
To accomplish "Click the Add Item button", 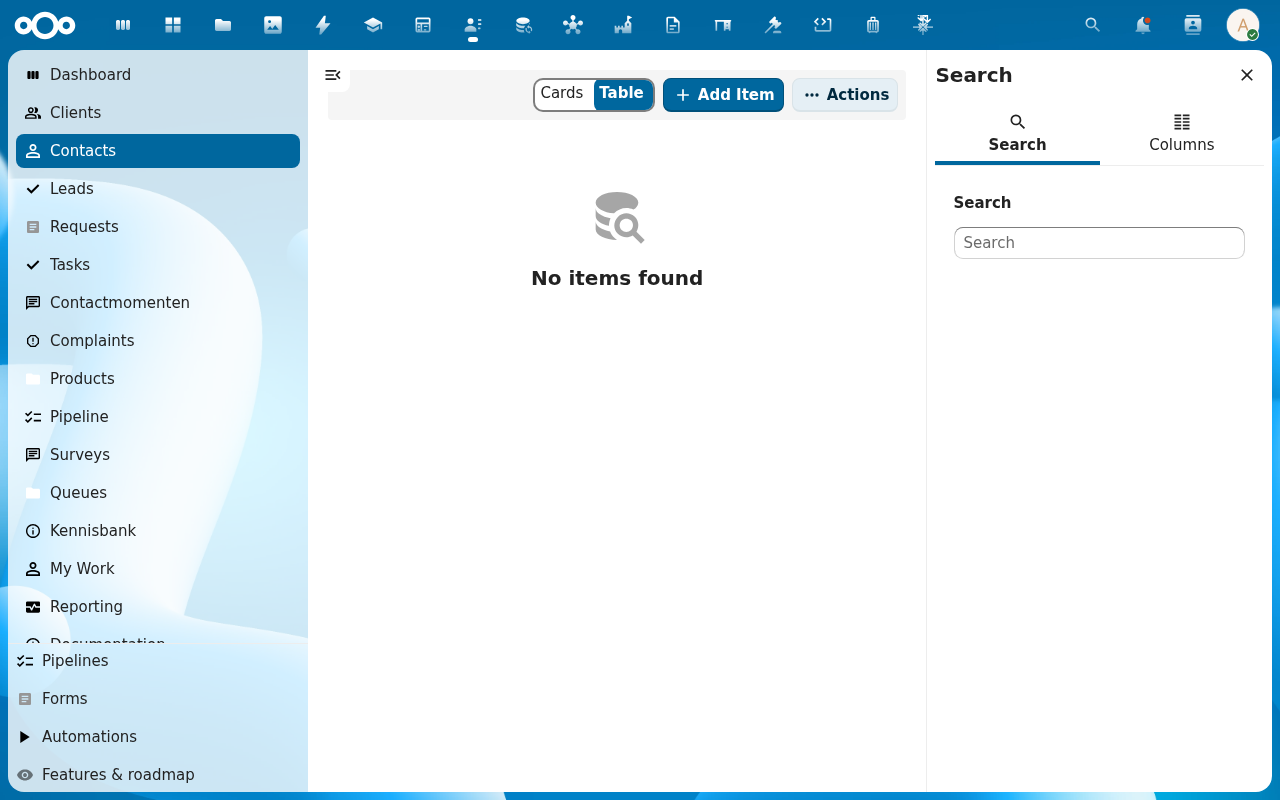I will (723, 95).
